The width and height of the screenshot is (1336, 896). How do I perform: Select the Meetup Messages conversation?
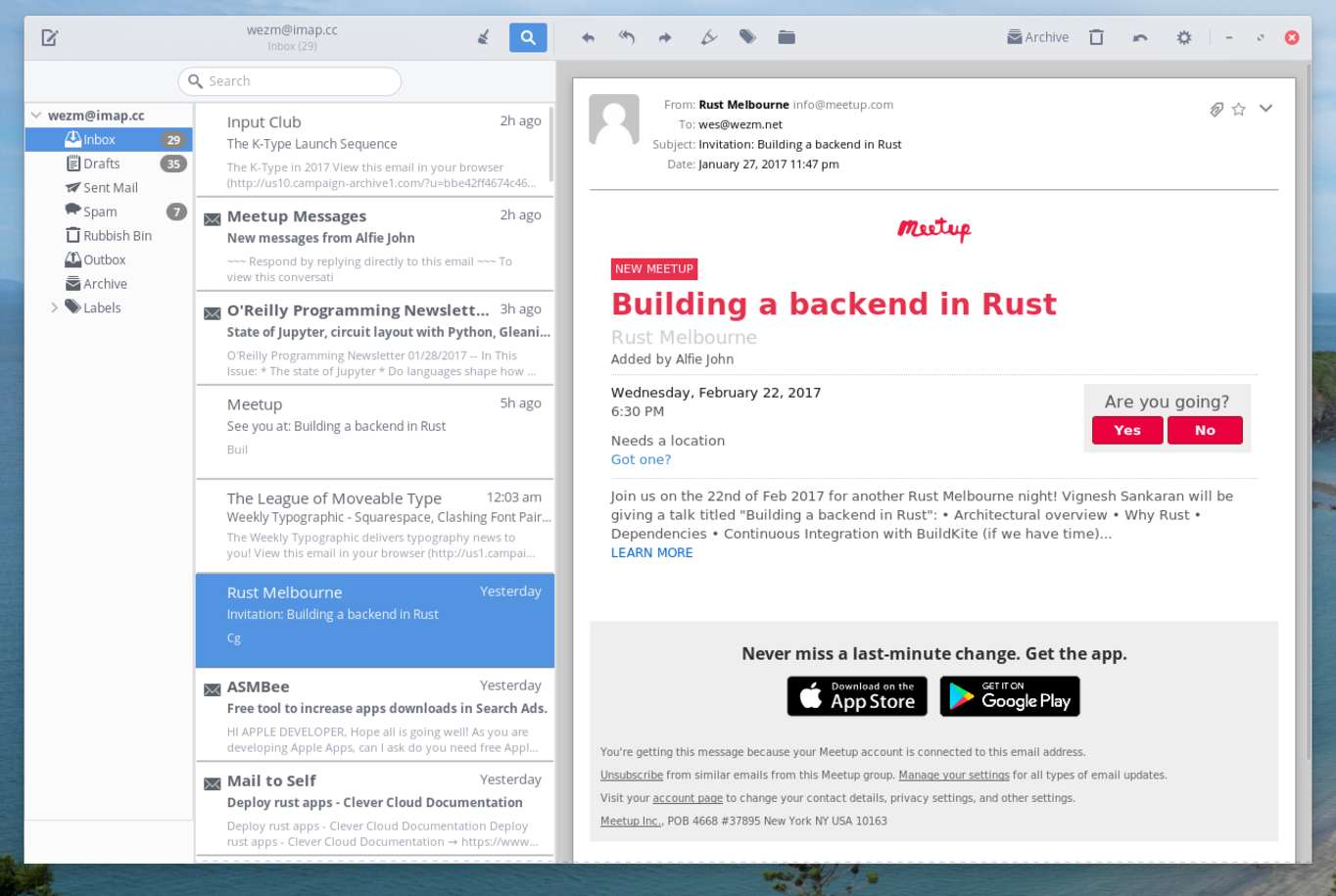click(375, 244)
